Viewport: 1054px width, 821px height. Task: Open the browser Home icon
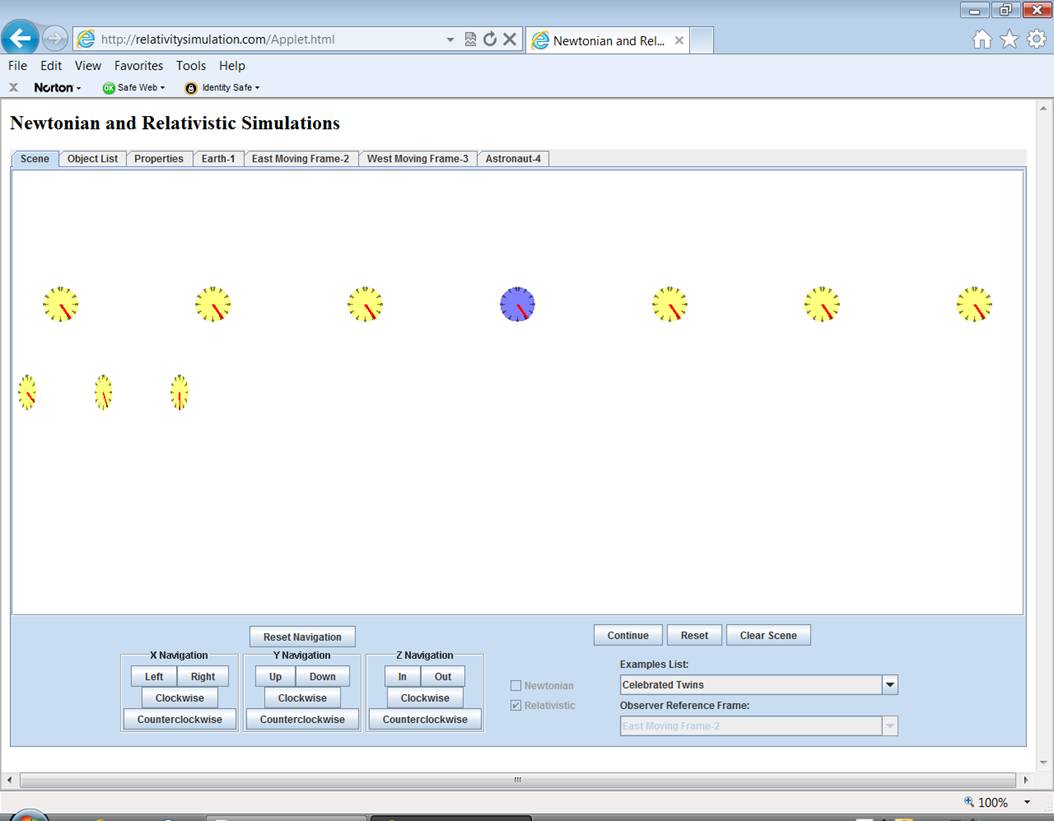[982, 39]
